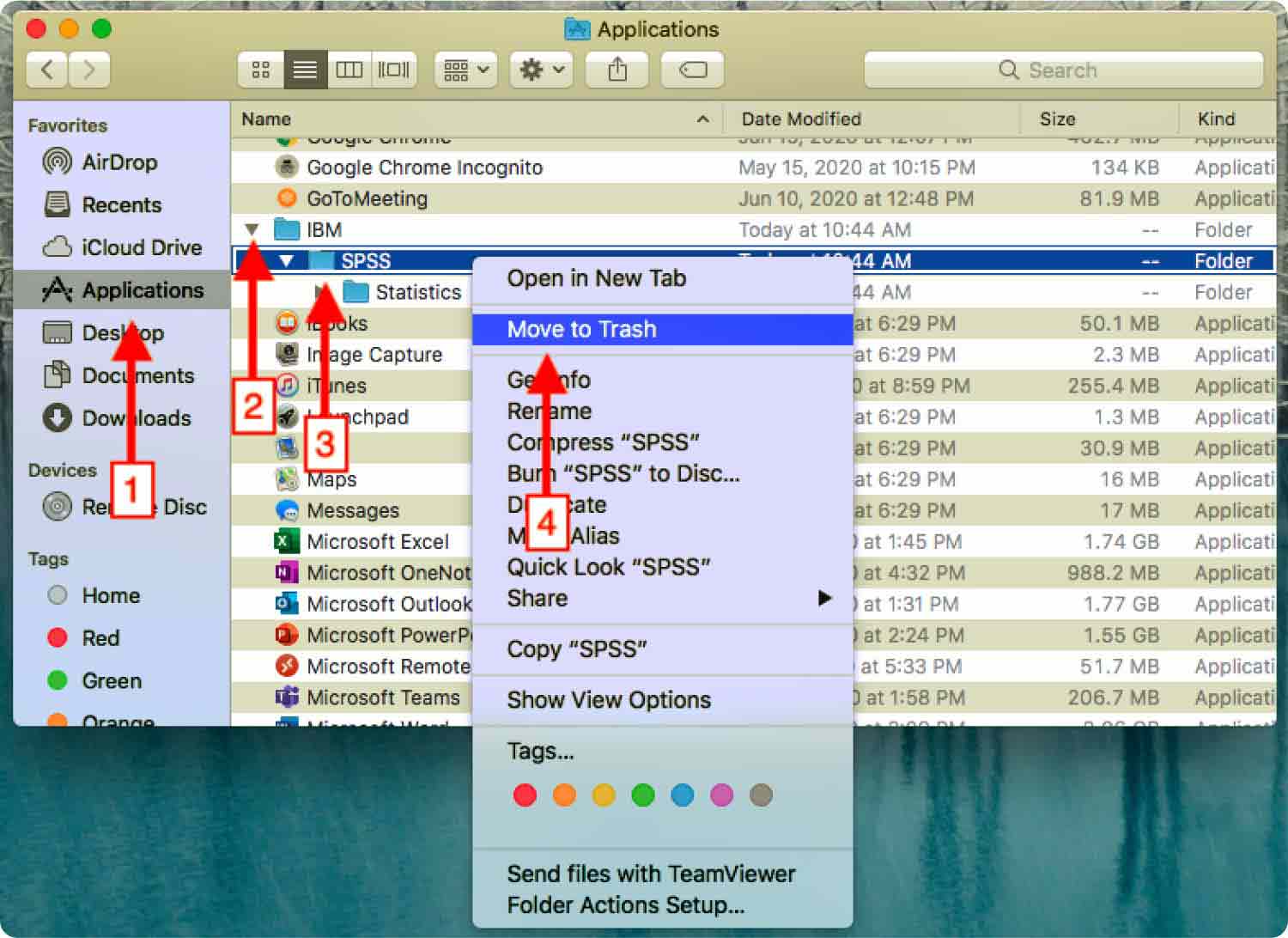Apply the green tag color dot
This screenshot has width=1288, height=938.
[x=643, y=795]
